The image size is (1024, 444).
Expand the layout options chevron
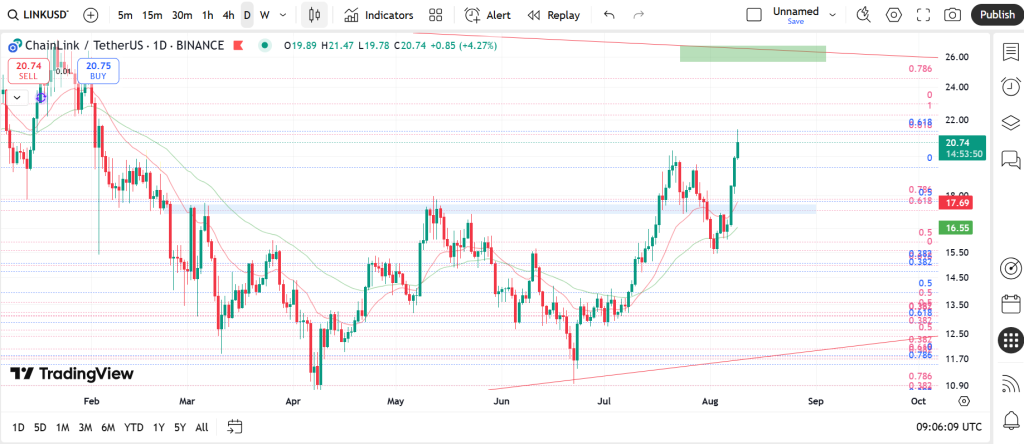point(832,14)
